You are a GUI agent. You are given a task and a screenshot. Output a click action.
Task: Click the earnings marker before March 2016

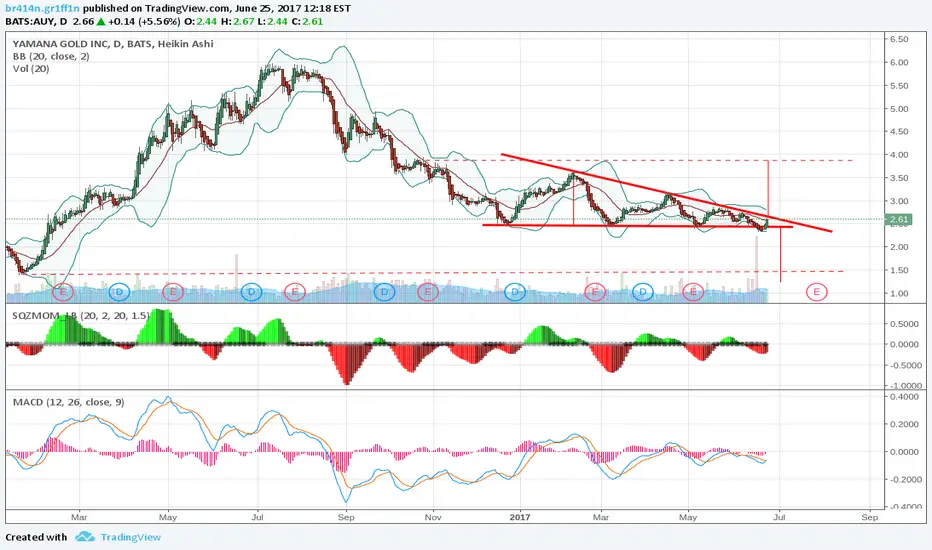63,292
